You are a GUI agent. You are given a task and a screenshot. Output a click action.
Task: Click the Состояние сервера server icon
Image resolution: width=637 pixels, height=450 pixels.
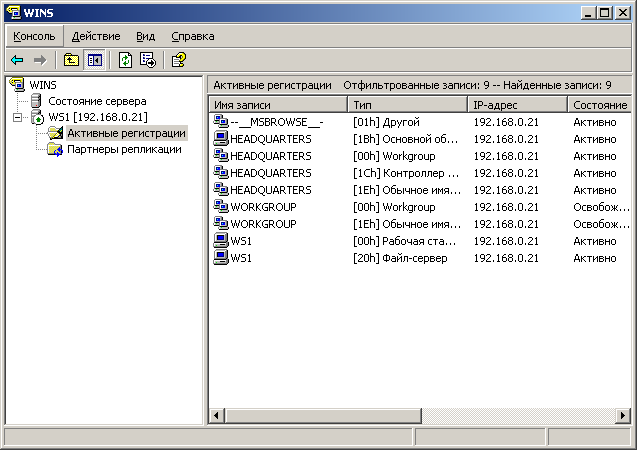tap(36, 101)
